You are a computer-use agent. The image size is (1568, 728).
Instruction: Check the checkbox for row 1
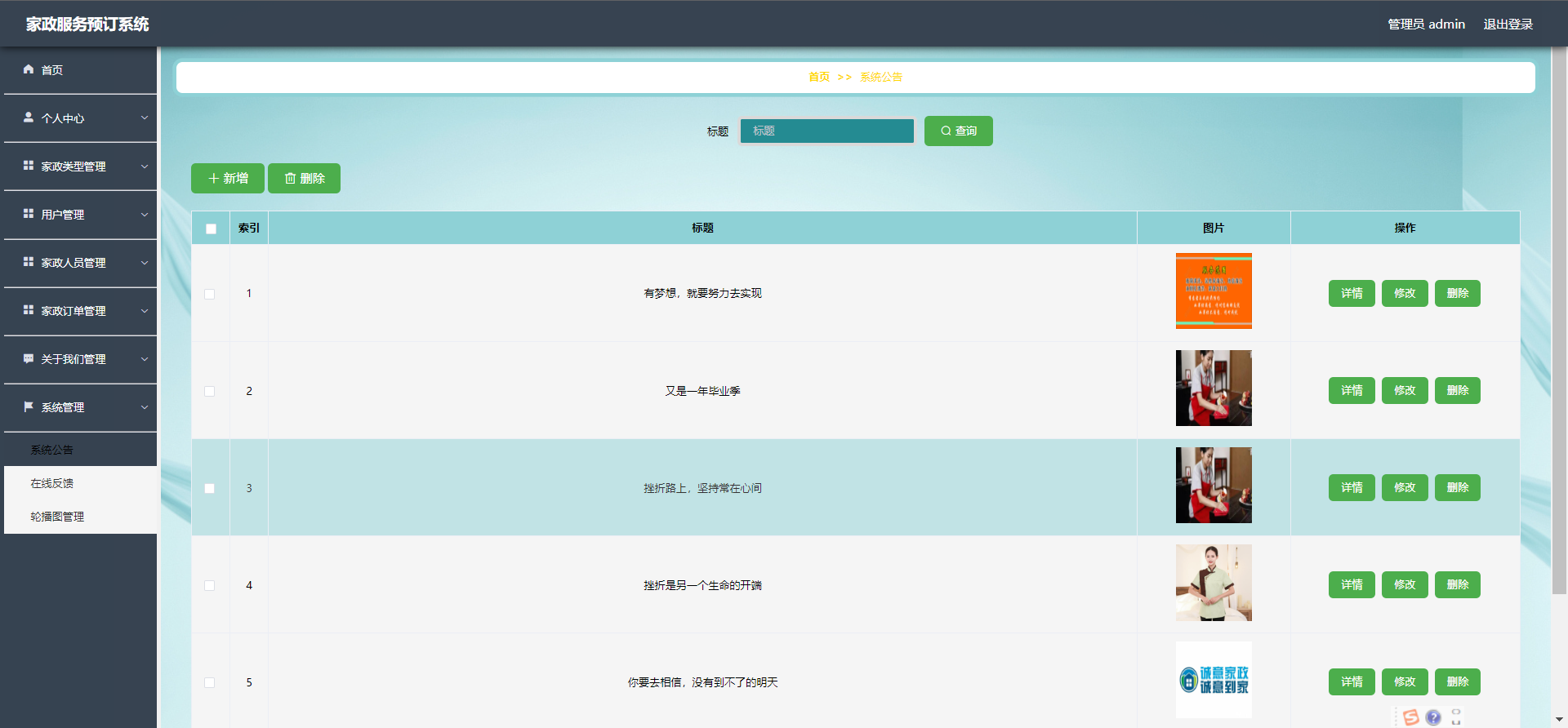tap(210, 294)
